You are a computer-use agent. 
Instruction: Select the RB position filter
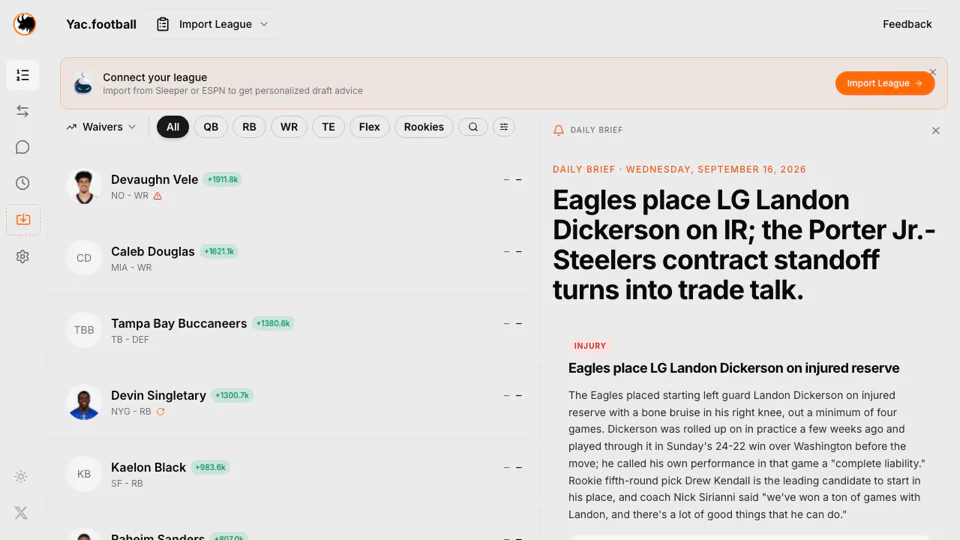(x=249, y=127)
